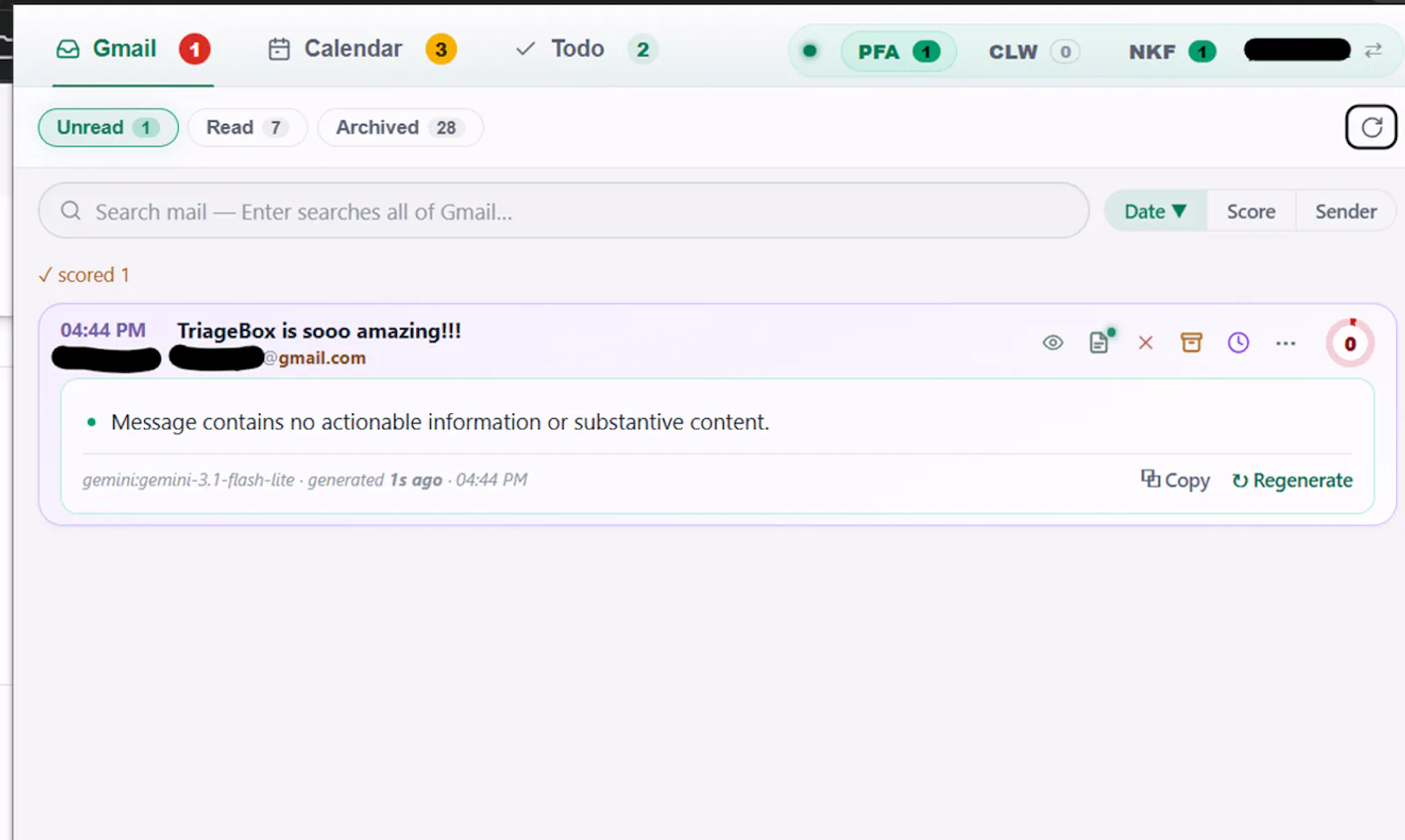Click the 04:44 PM timestamp
1405x840 pixels.
point(103,330)
